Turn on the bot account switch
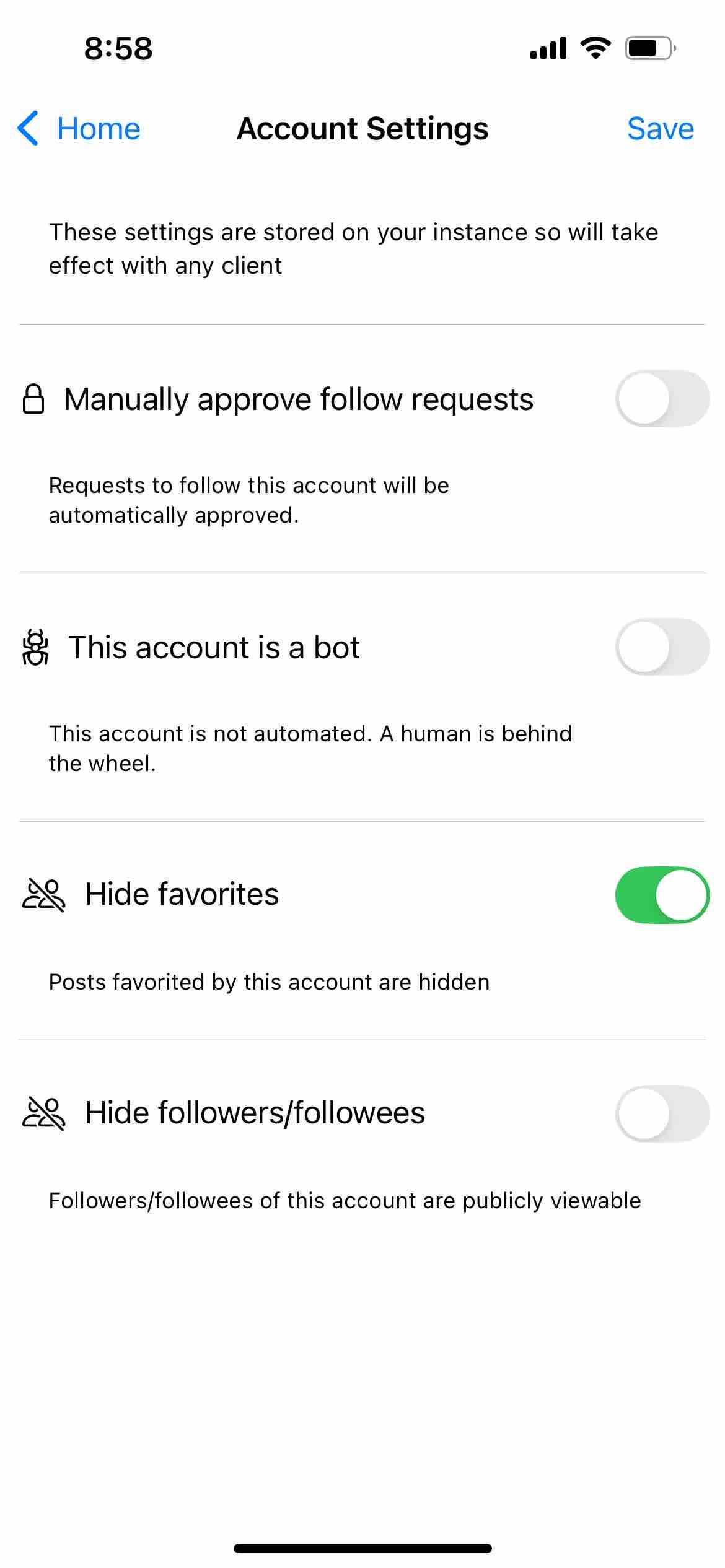This screenshot has height=1568, width=725. point(662,647)
